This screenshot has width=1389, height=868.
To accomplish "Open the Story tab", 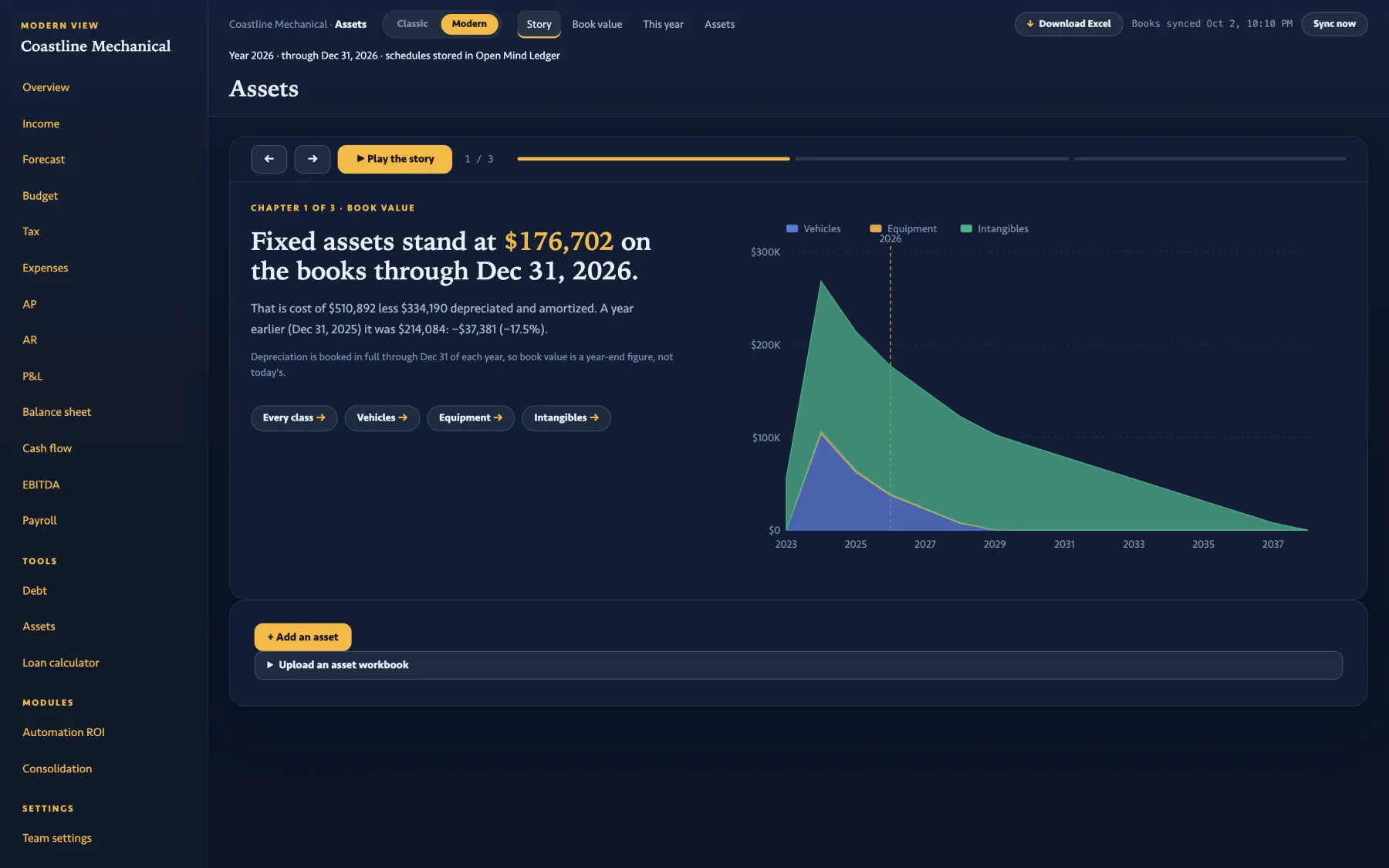I will [x=539, y=25].
